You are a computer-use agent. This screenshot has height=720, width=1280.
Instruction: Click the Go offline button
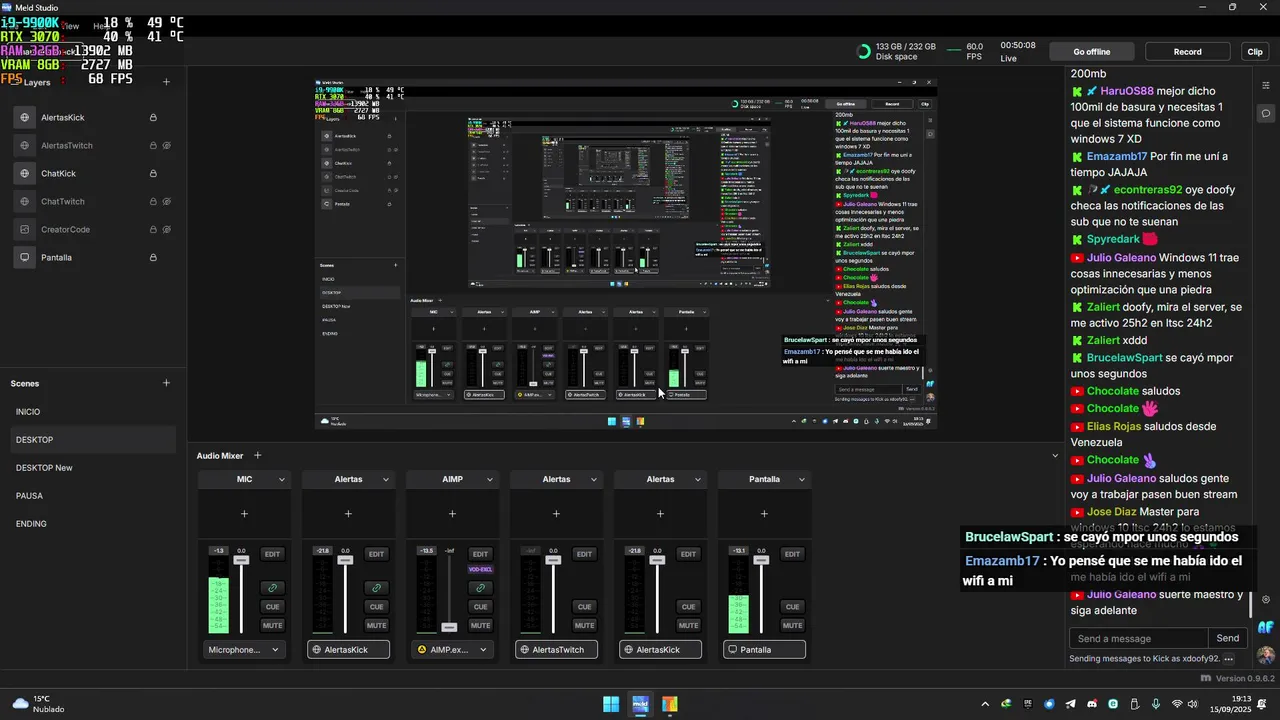pos(1091,52)
